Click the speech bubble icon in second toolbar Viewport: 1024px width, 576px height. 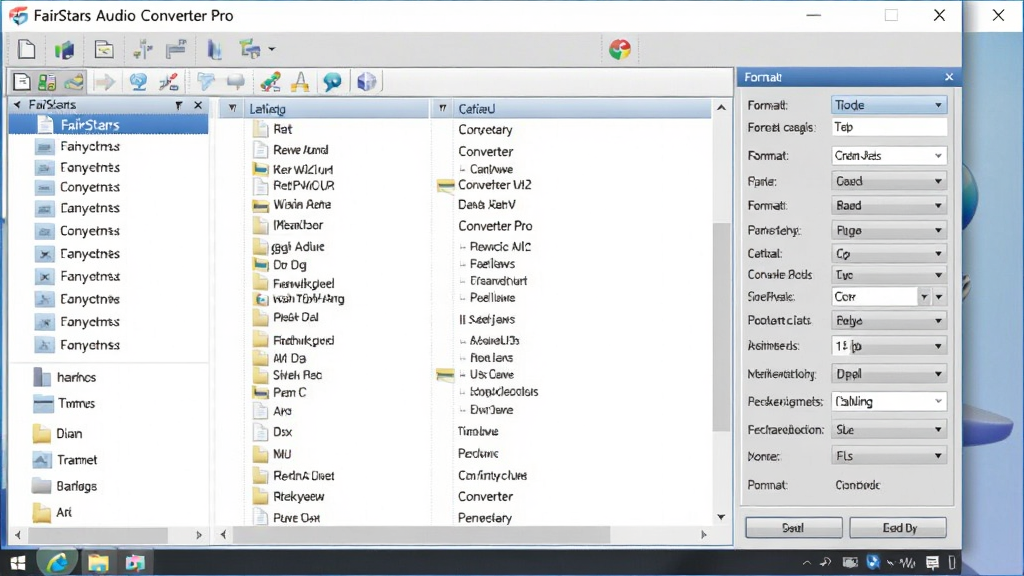click(332, 82)
